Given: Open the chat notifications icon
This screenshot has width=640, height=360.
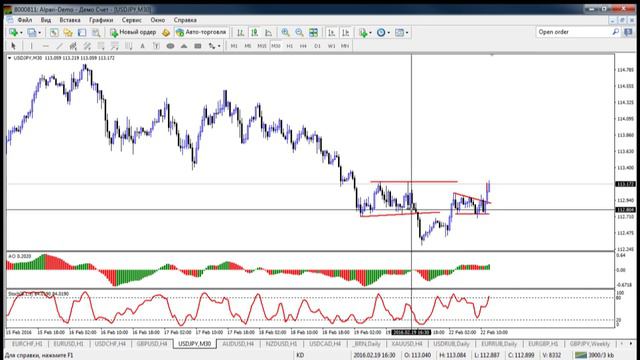Looking at the screenshot, I should pyautogui.click(x=628, y=32).
